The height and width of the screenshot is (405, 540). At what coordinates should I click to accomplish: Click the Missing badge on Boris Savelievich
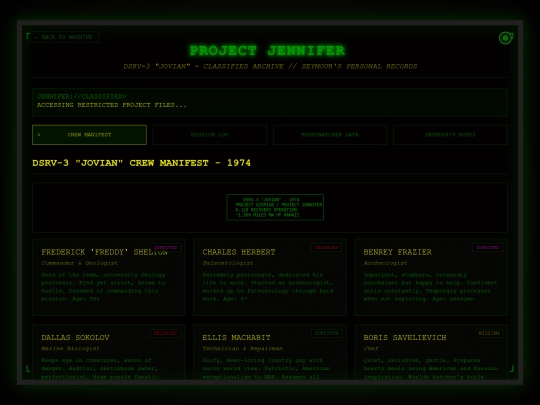pos(489,333)
